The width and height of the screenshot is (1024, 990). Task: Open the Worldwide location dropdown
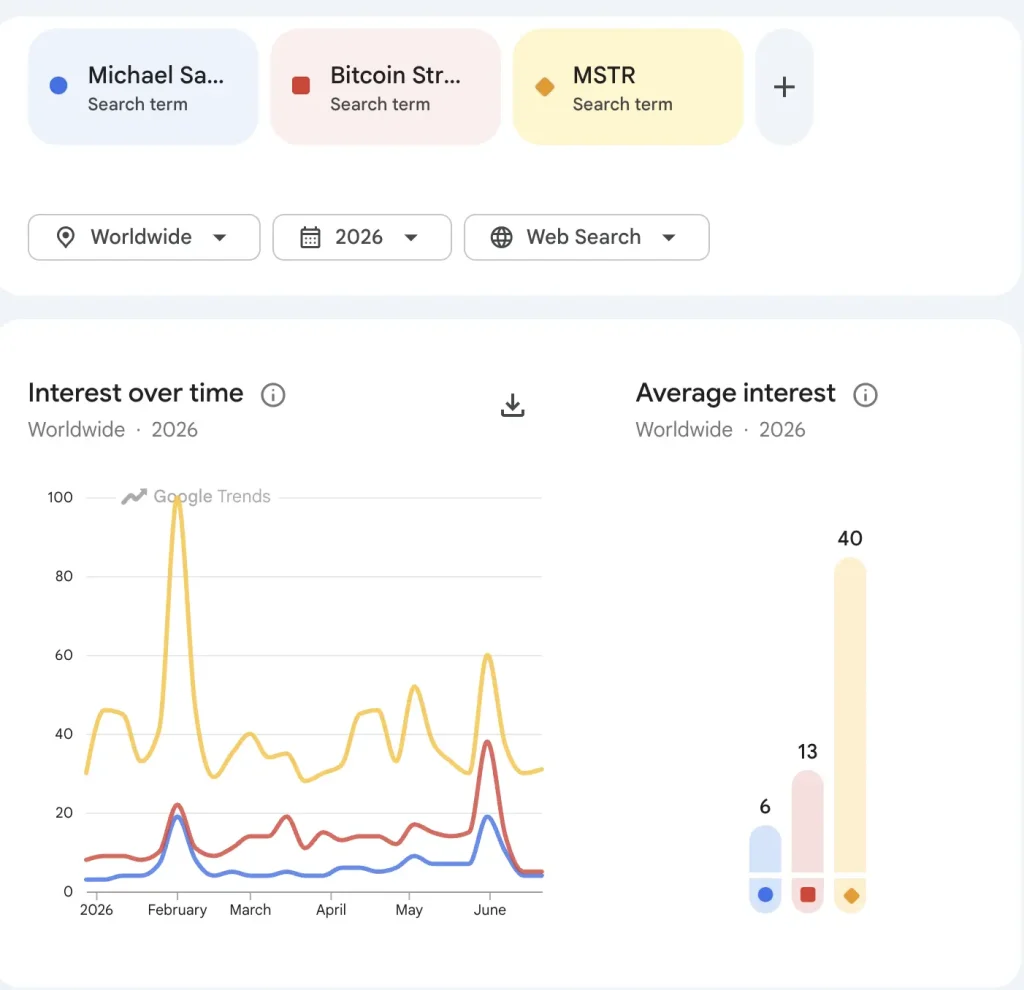[x=144, y=237]
